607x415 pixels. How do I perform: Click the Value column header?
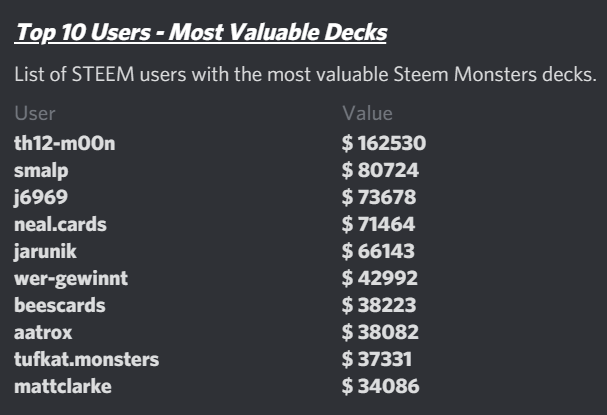pos(367,113)
